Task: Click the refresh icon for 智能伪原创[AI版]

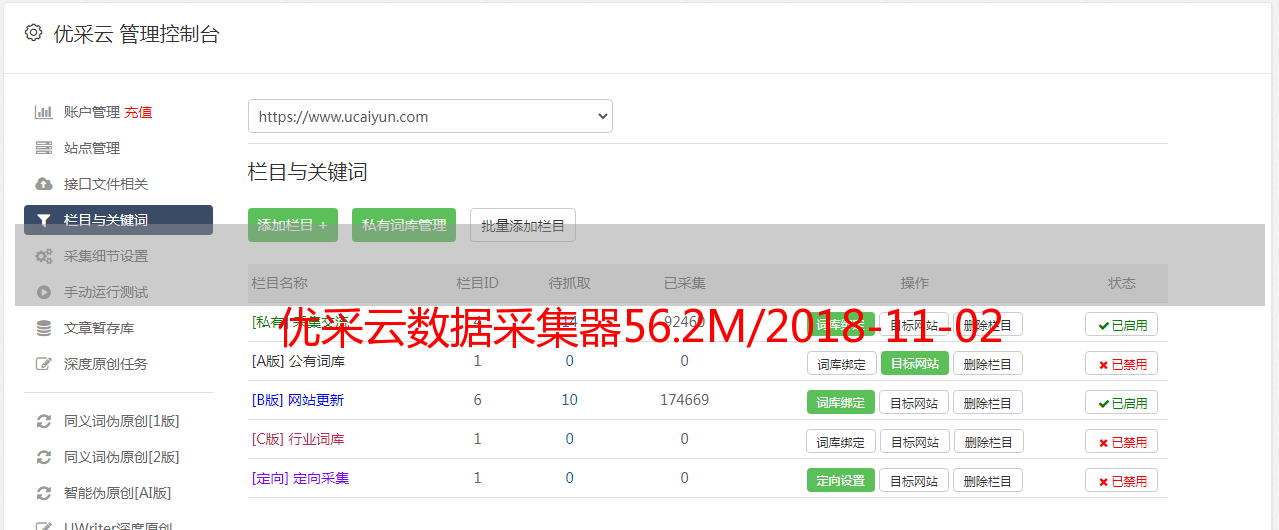Action: click(43, 493)
